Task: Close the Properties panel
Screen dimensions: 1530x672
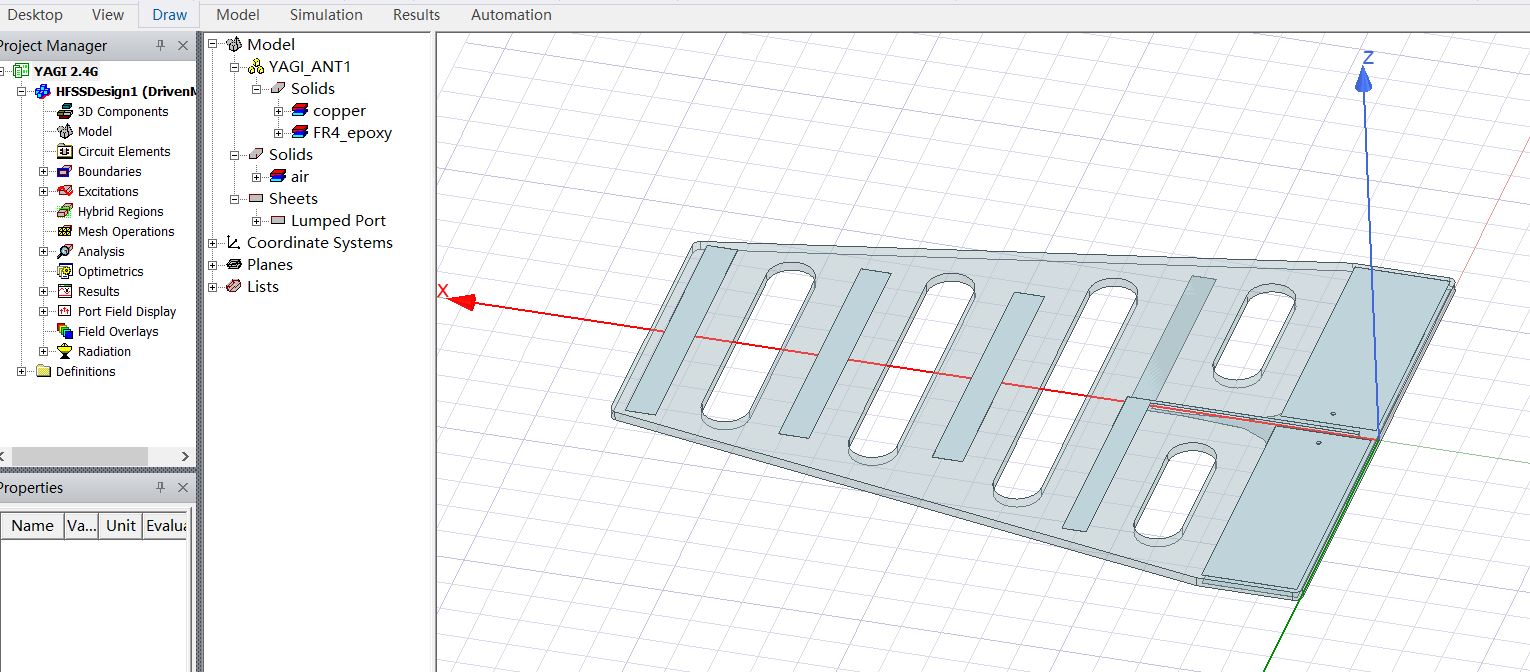Action: (183, 488)
